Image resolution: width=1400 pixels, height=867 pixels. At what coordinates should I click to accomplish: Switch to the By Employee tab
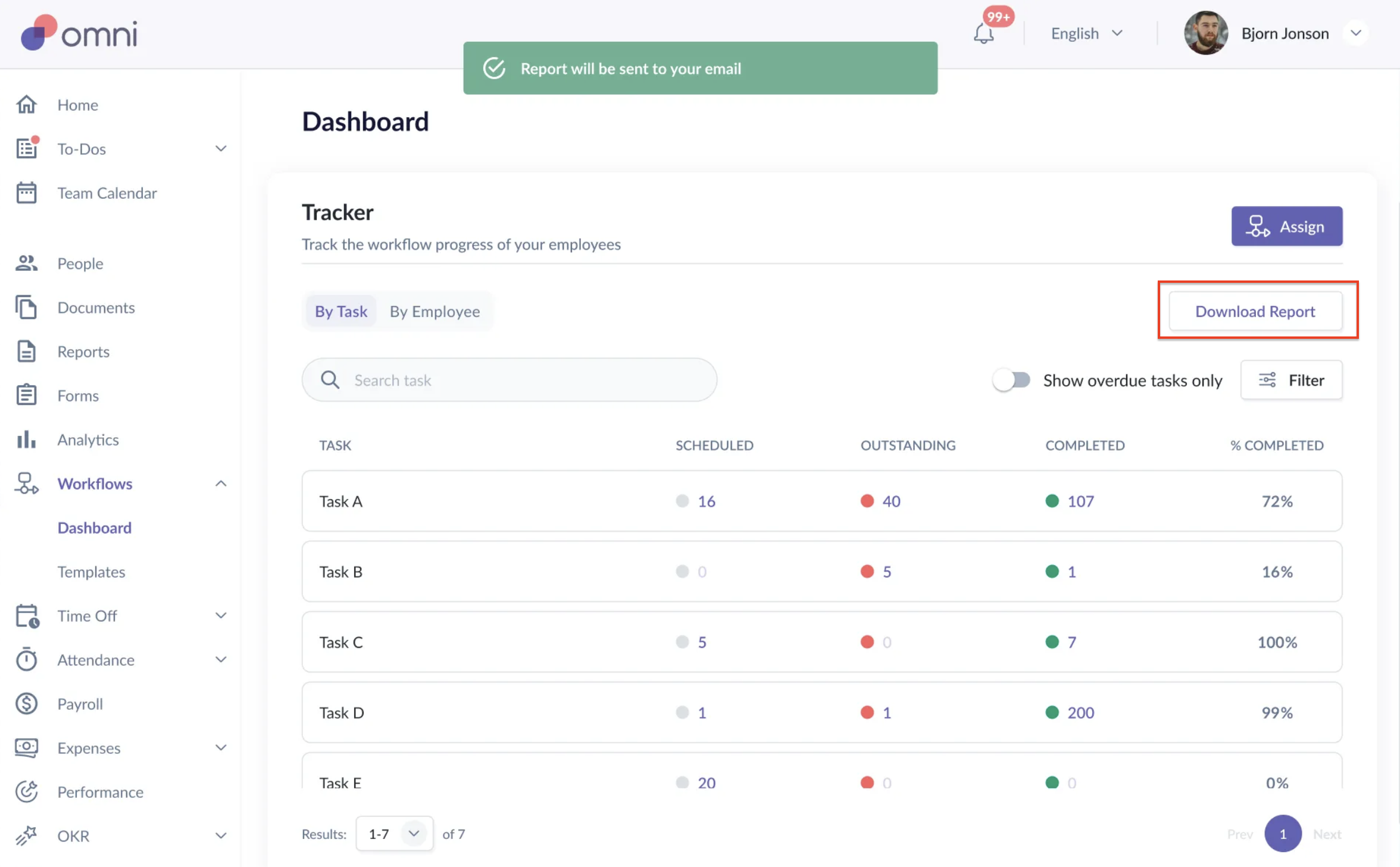pyautogui.click(x=435, y=311)
